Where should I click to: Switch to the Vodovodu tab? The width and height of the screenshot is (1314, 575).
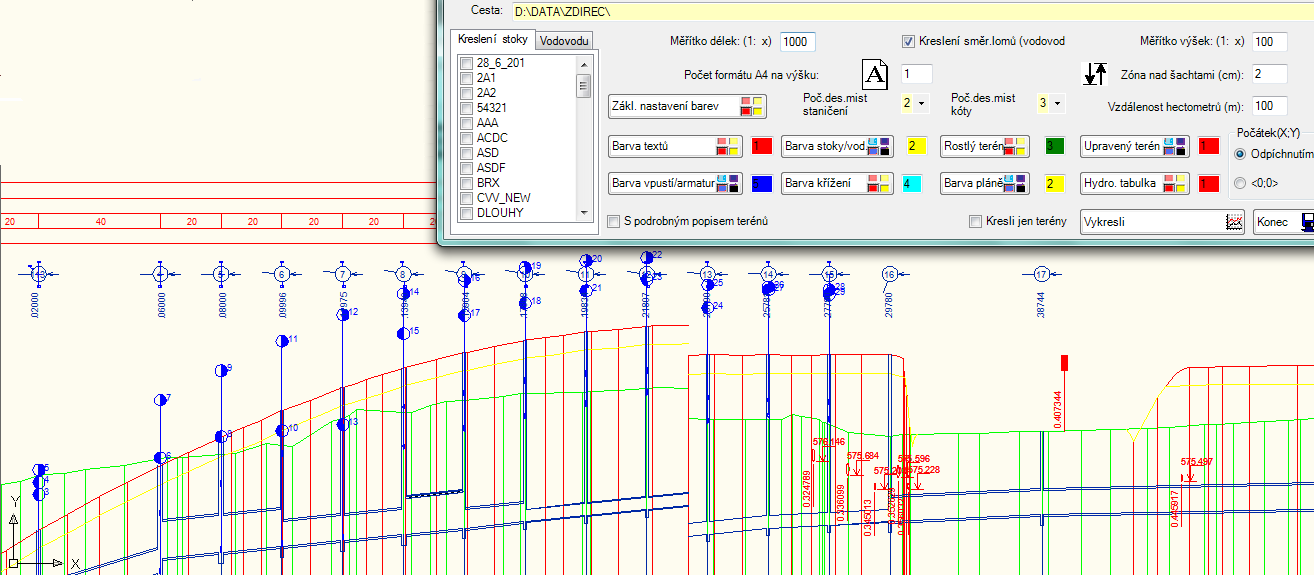tap(564, 40)
